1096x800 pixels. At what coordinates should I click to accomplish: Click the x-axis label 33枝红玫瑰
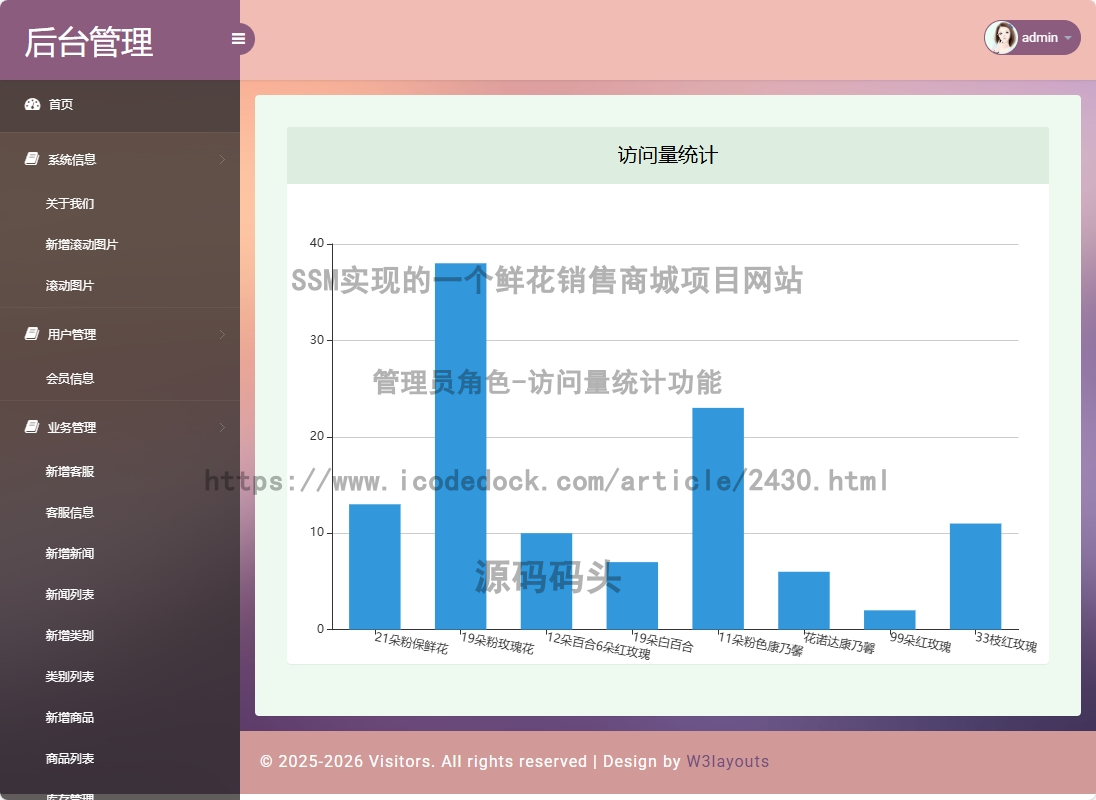tap(1006, 641)
